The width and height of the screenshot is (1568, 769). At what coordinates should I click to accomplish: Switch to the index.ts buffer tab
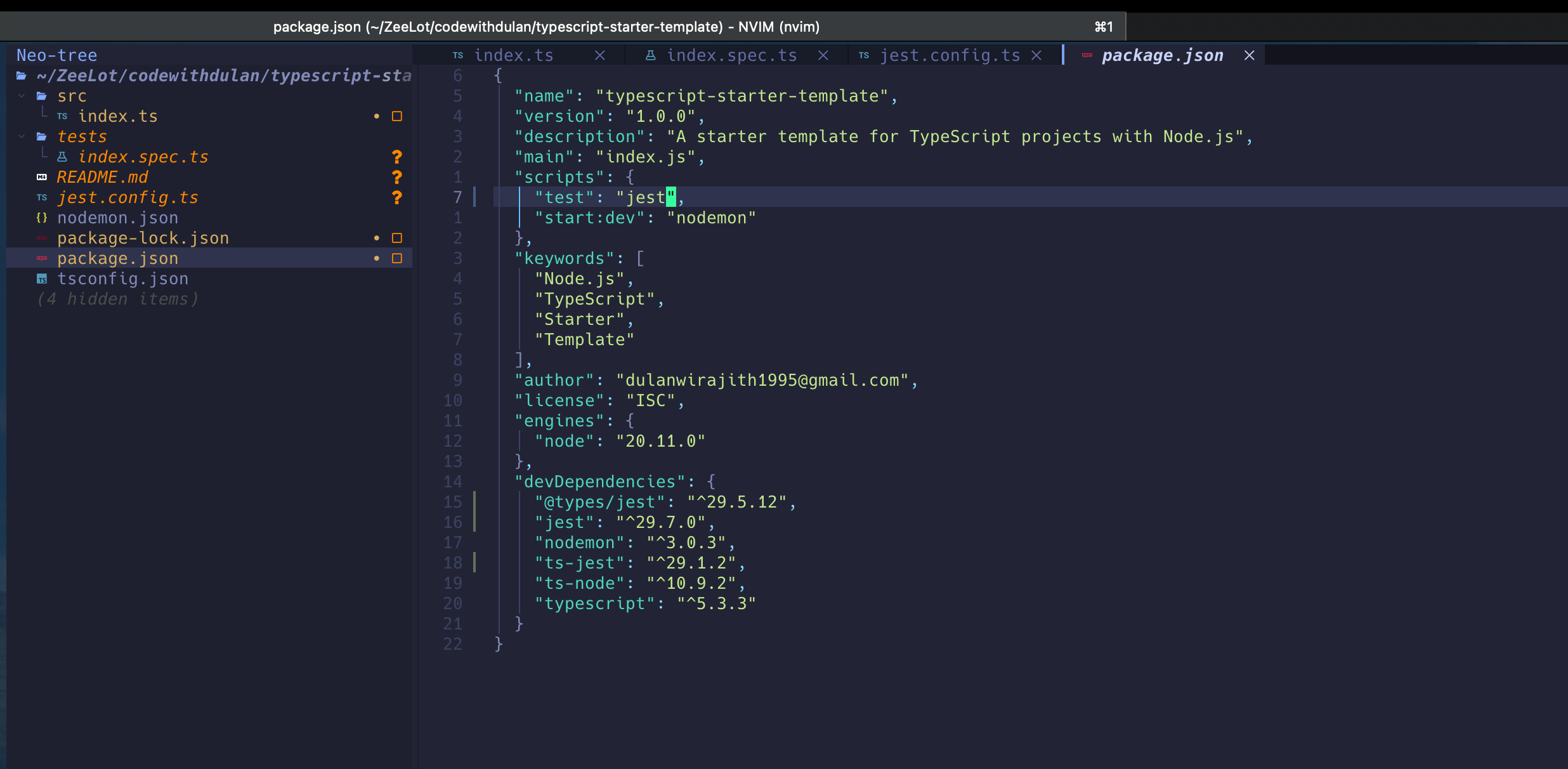[x=514, y=55]
